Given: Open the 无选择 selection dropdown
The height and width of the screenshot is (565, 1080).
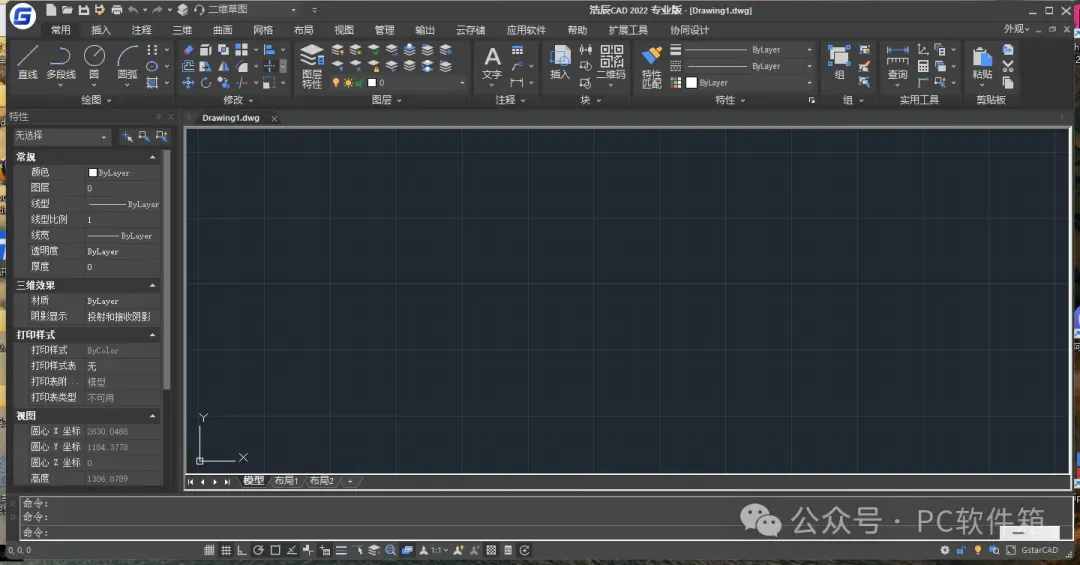Looking at the screenshot, I should tap(61, 136).
